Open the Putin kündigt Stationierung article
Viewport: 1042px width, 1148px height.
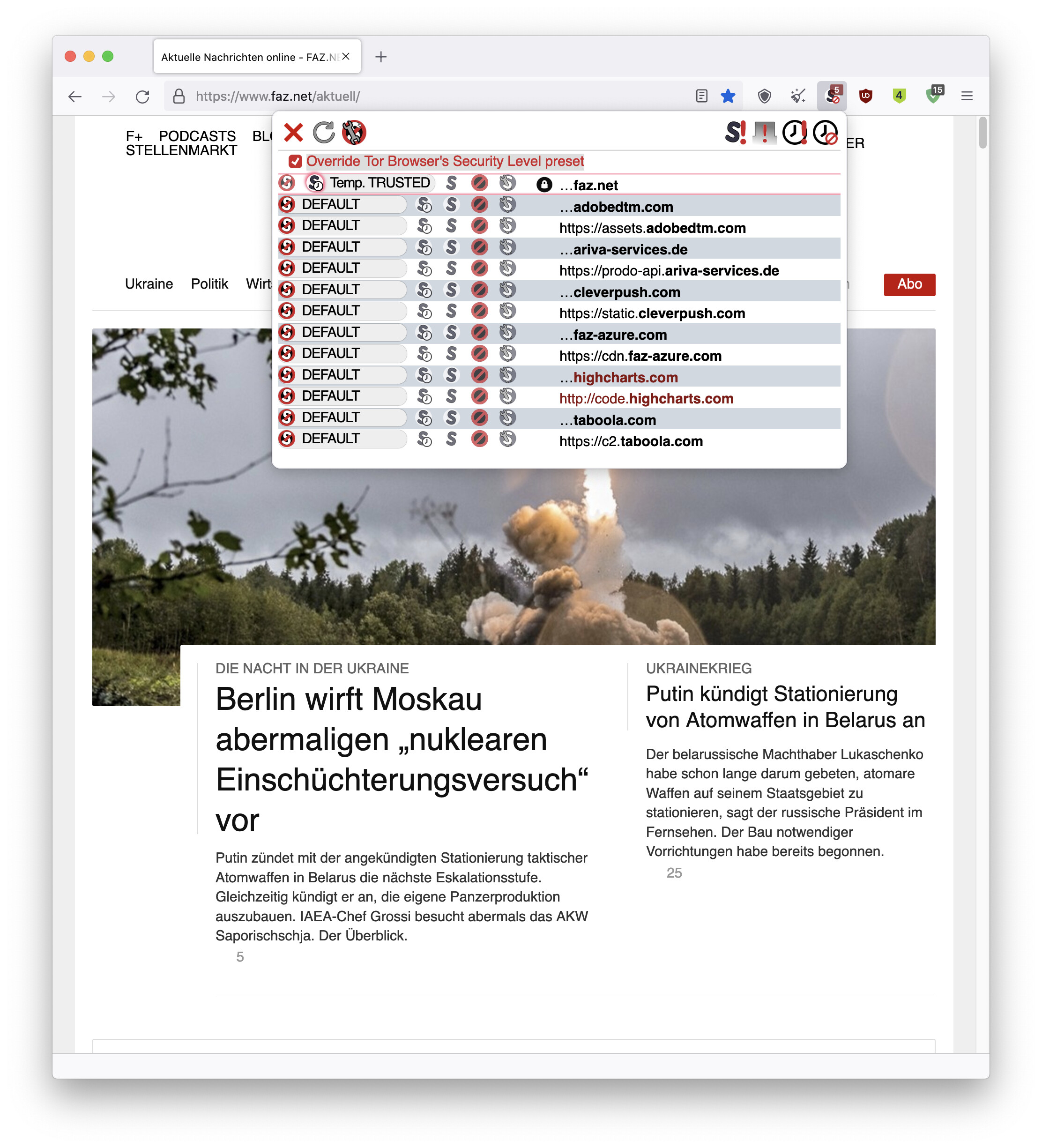[785, 707]
